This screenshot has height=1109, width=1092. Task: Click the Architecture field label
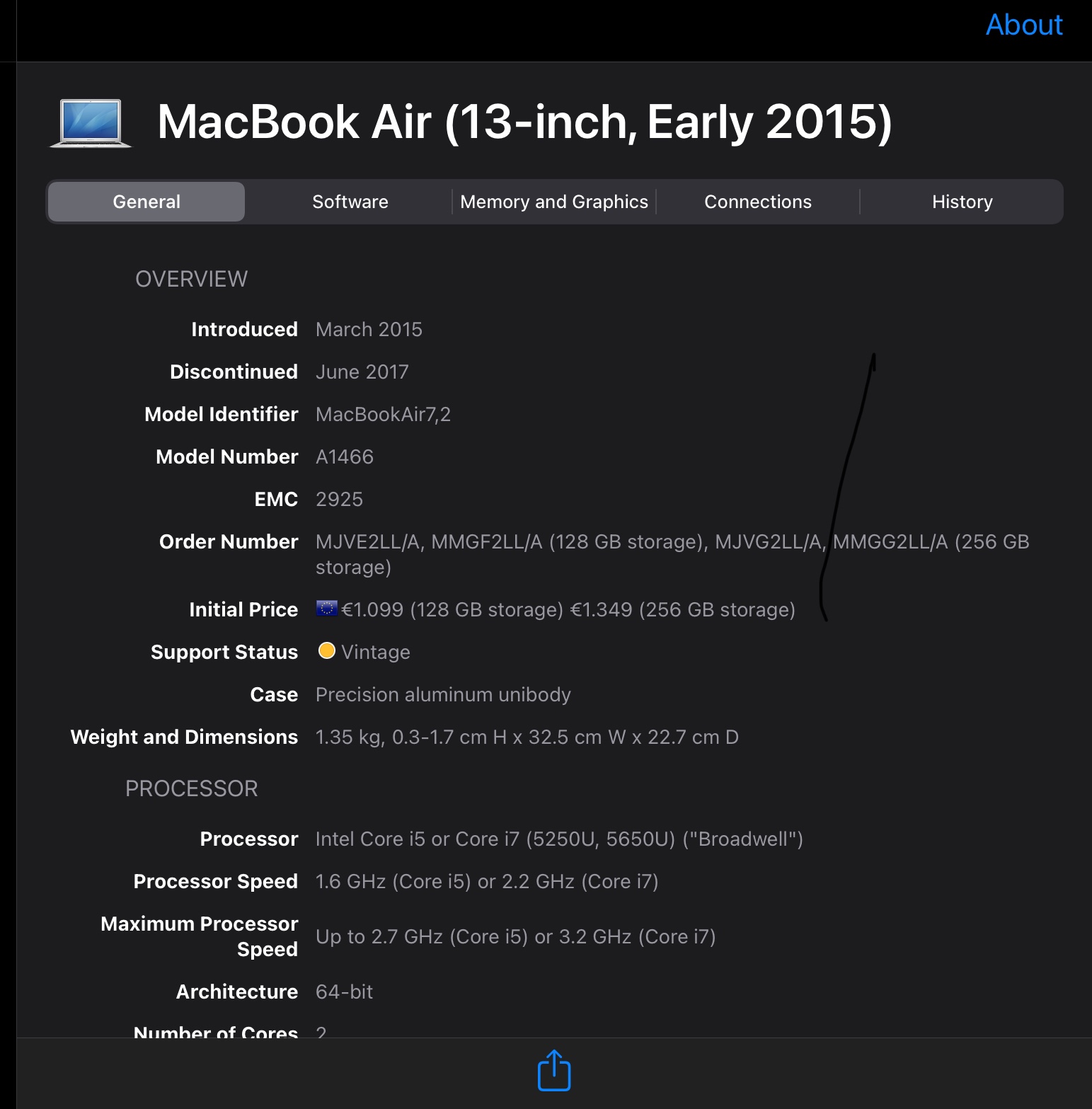[237, 992]
